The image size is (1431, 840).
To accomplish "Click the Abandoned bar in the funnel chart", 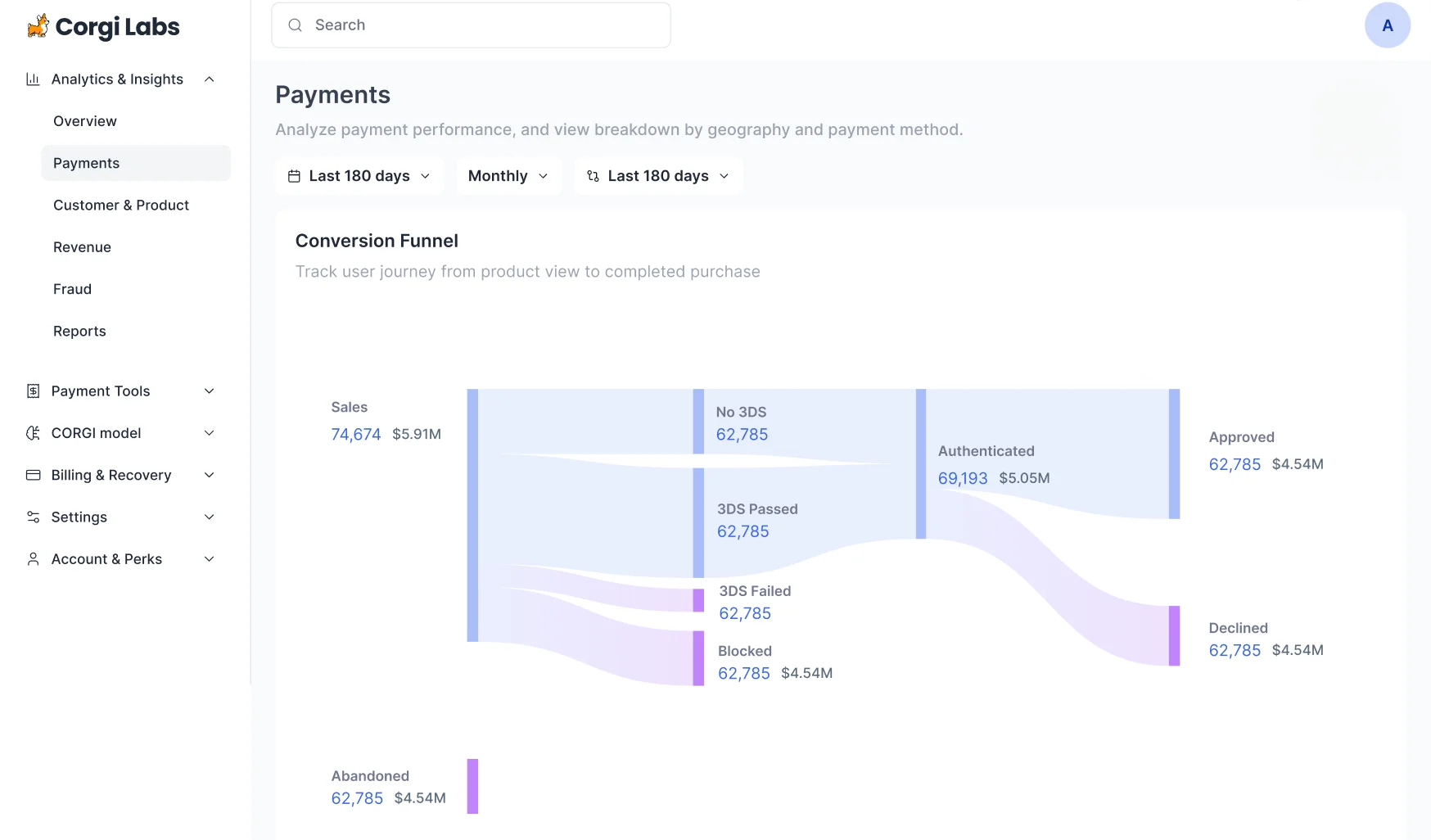I will pos(472,786).
